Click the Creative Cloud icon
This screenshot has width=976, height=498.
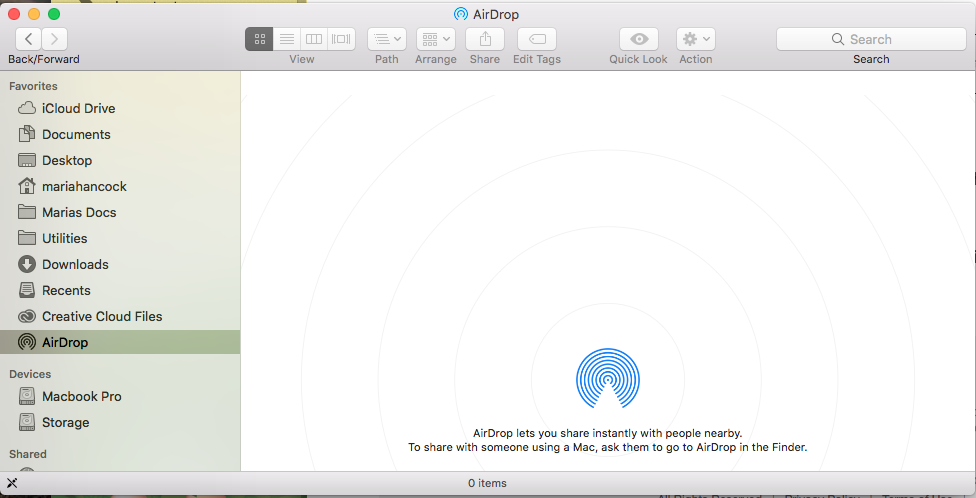(27, 317)
